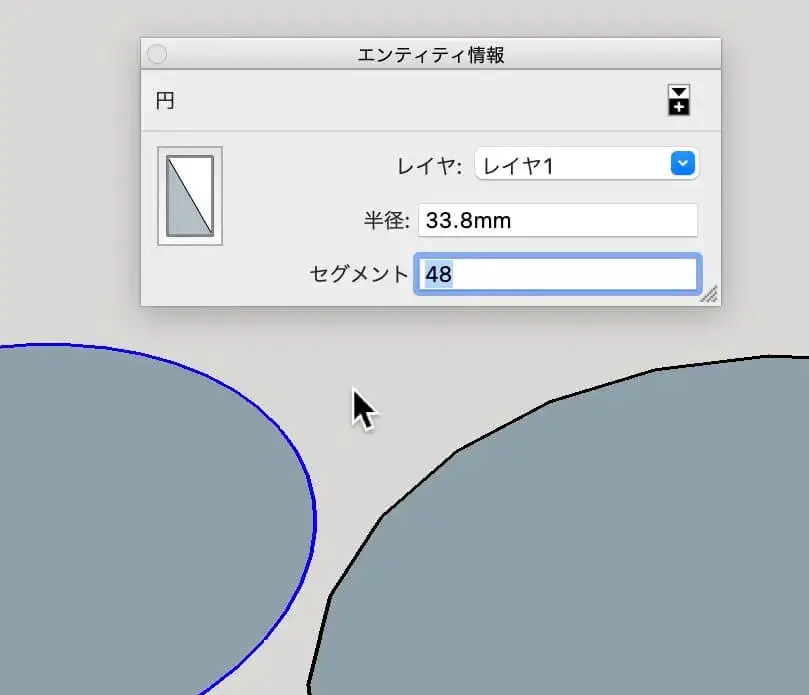809x695 pixels.
Task: Click the material face swatch thumbnail
Action: 190,196
